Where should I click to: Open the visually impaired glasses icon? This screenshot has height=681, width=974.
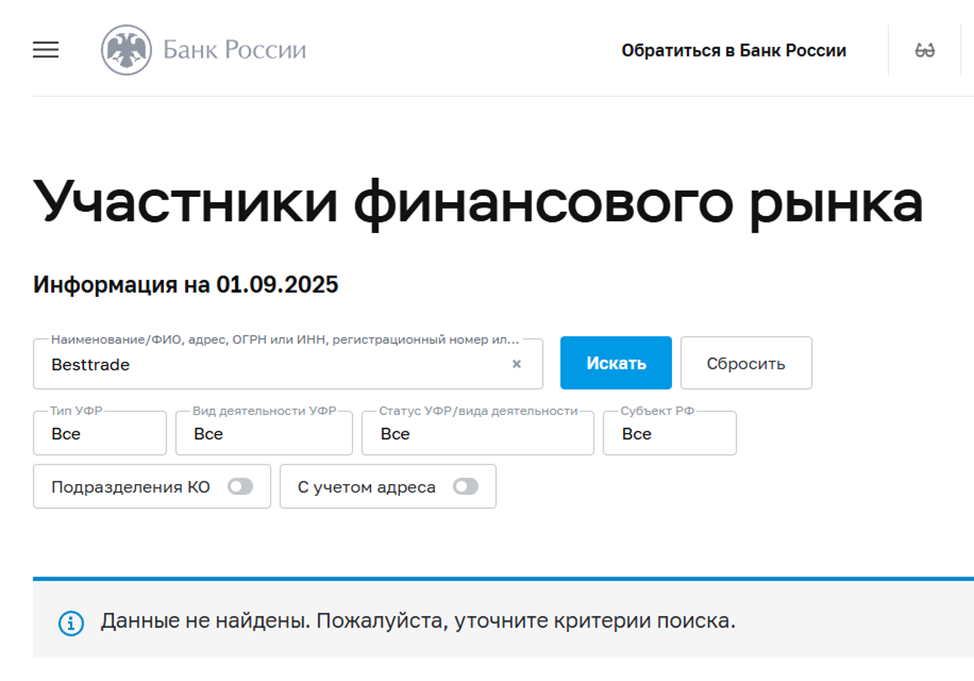[924, 50]
